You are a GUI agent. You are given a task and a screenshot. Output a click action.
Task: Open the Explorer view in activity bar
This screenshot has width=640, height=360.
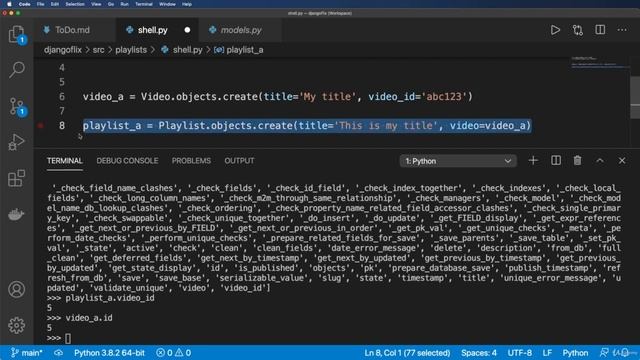(x=16, y=34)
